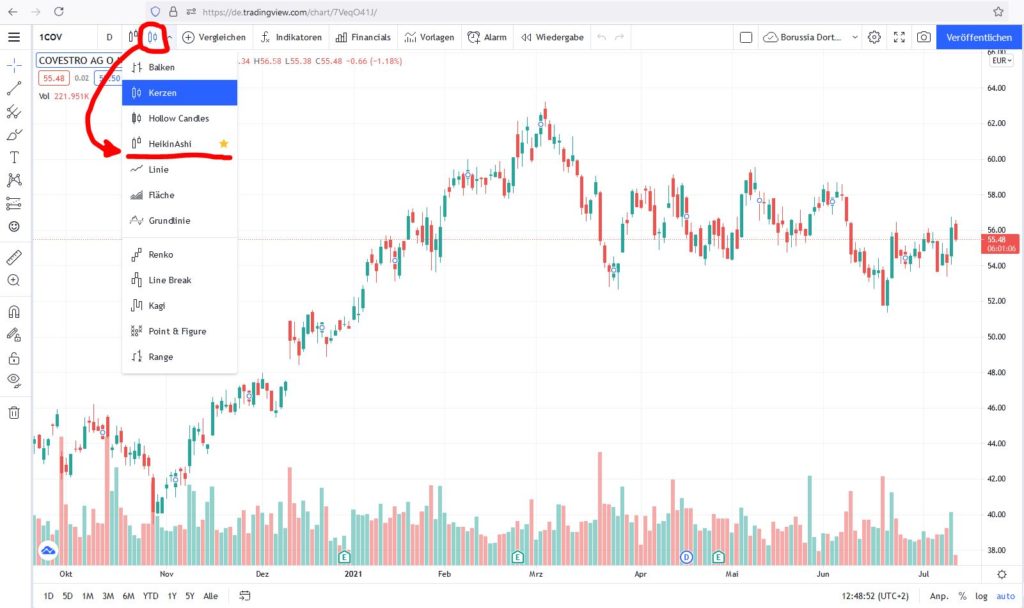Viewport: 1024px width, 608px height.
Task: Toggle magnet mode on
Action: tap(14, 311)
